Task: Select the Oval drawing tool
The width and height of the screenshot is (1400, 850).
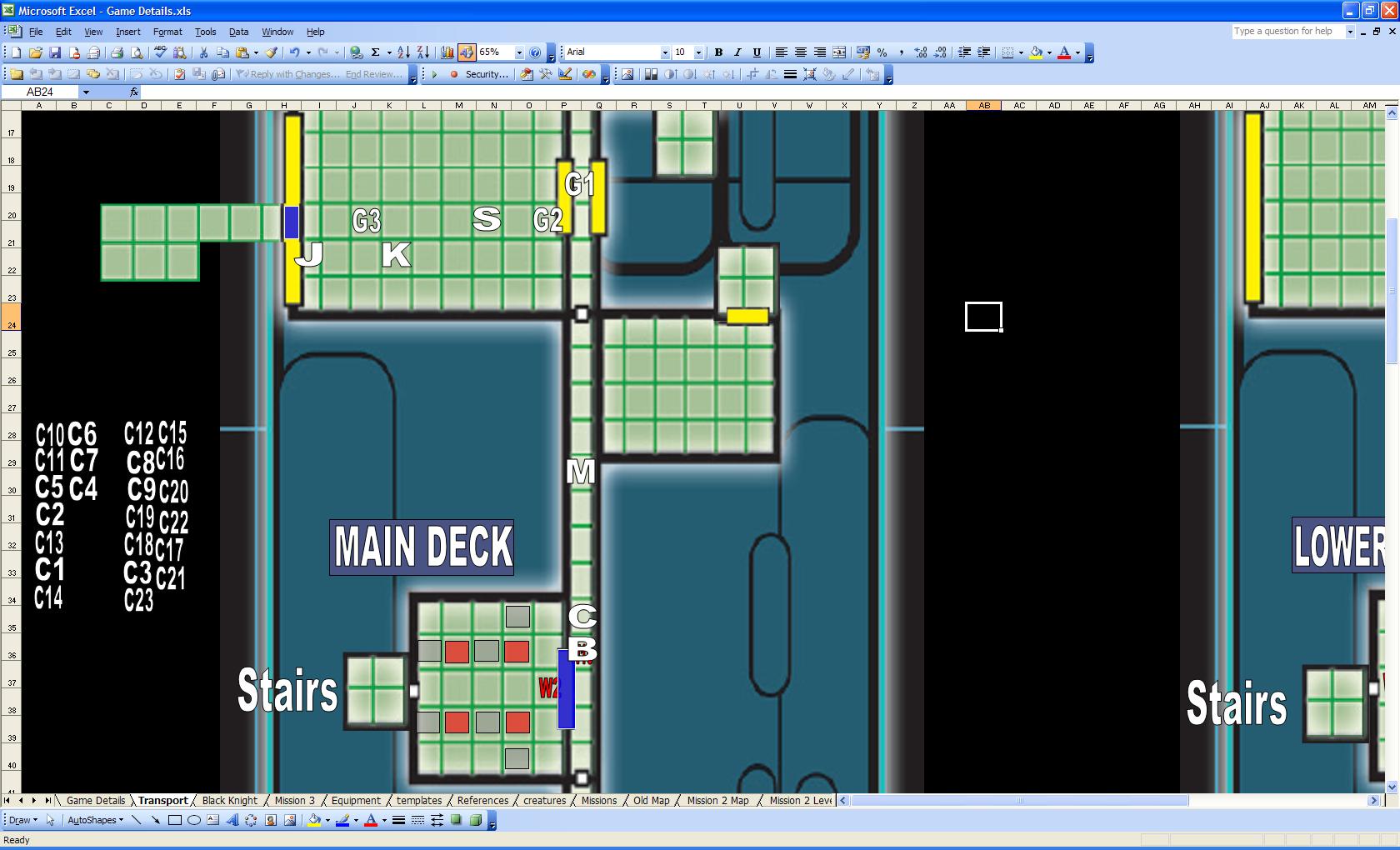Action: [193, 820]
